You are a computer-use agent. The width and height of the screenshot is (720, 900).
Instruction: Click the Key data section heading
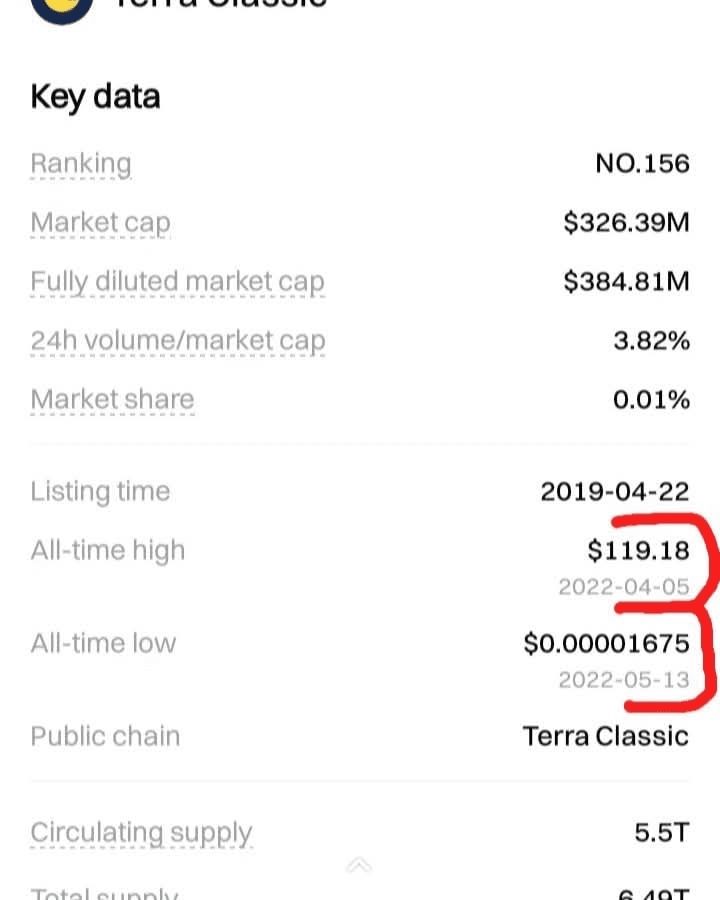point(95,97)
